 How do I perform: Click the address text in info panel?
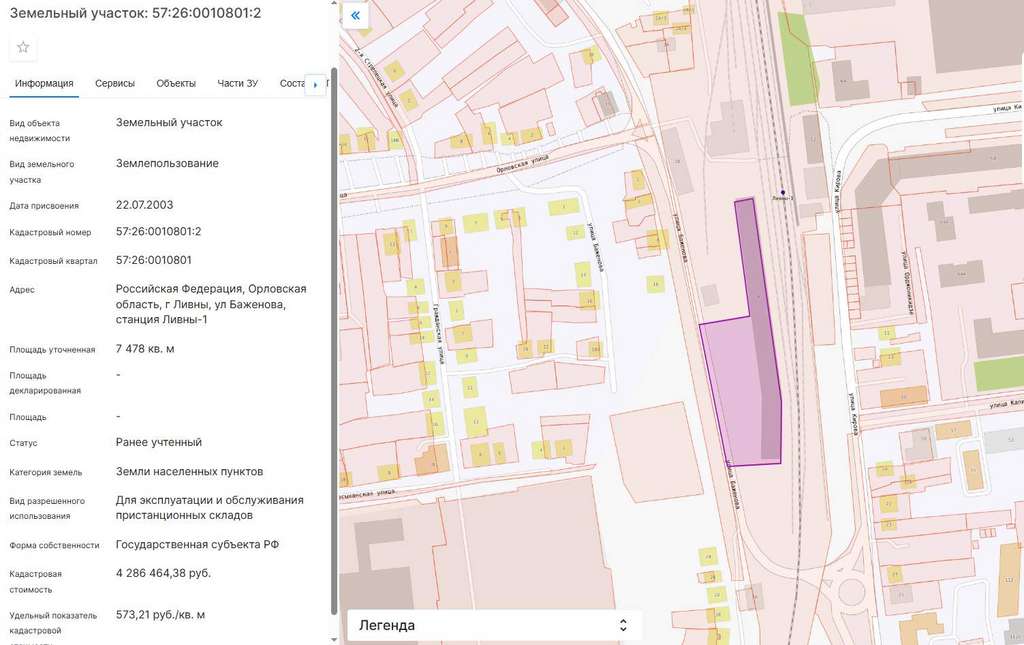pos(211,304)
